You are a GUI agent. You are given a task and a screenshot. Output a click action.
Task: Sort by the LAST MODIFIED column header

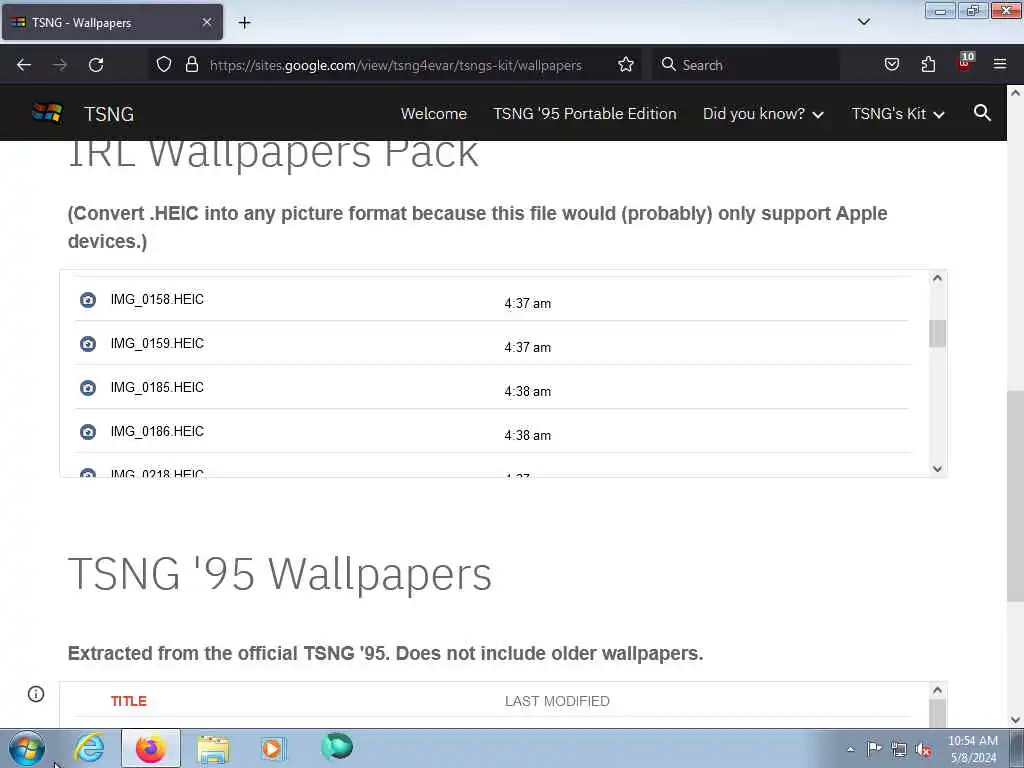tap(557, 701)
